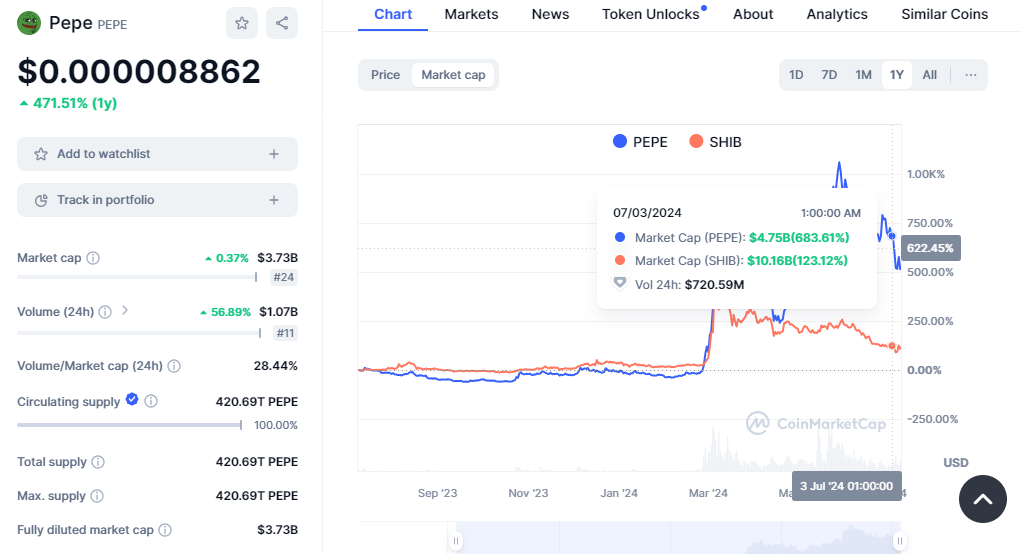Click the Mar '24 axis label
Screen dimensions: 1021x554
pyautogui.click(x=708, y=493)
